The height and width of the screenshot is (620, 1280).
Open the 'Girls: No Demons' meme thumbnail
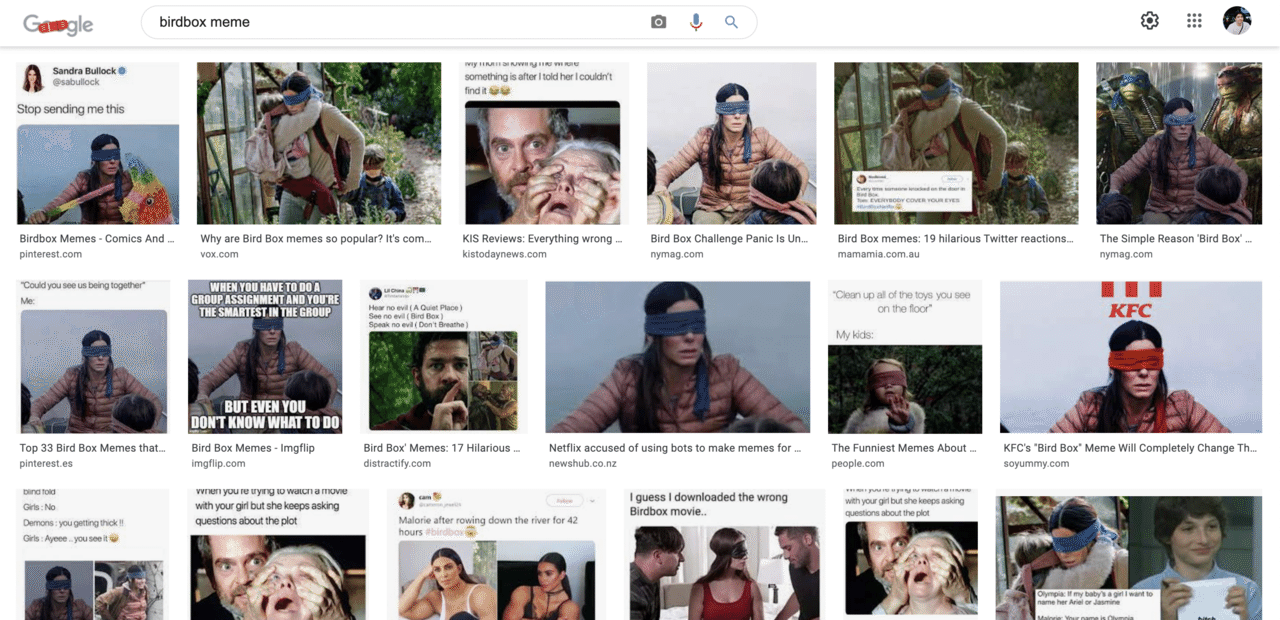click(93, 555)
